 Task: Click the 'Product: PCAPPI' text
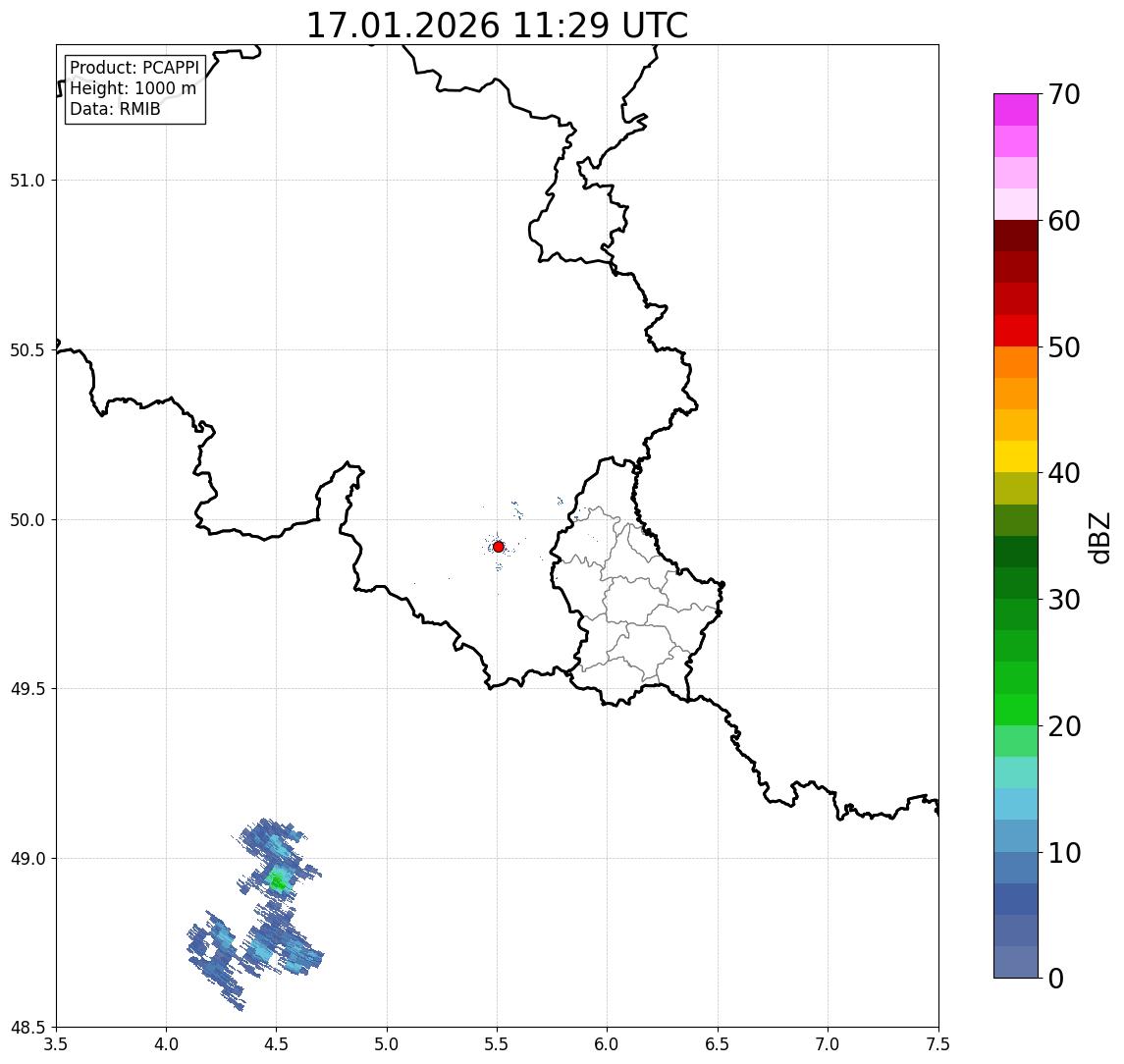click(x=134, y=68)
